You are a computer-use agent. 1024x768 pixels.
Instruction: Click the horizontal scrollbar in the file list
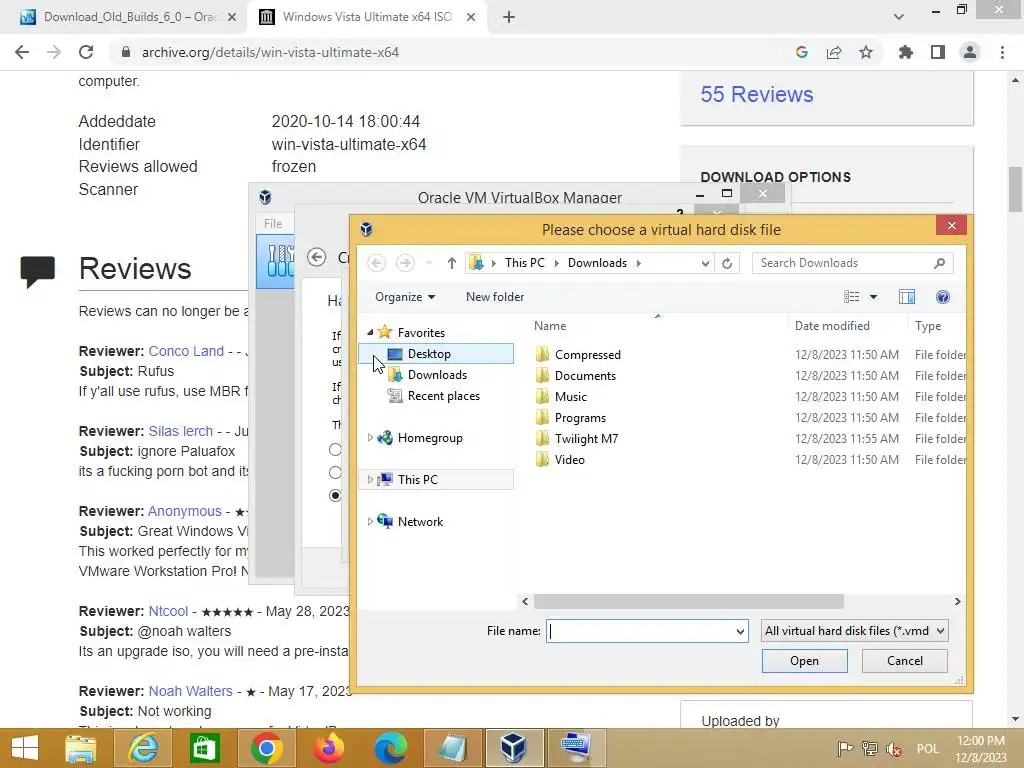(688, 601)
